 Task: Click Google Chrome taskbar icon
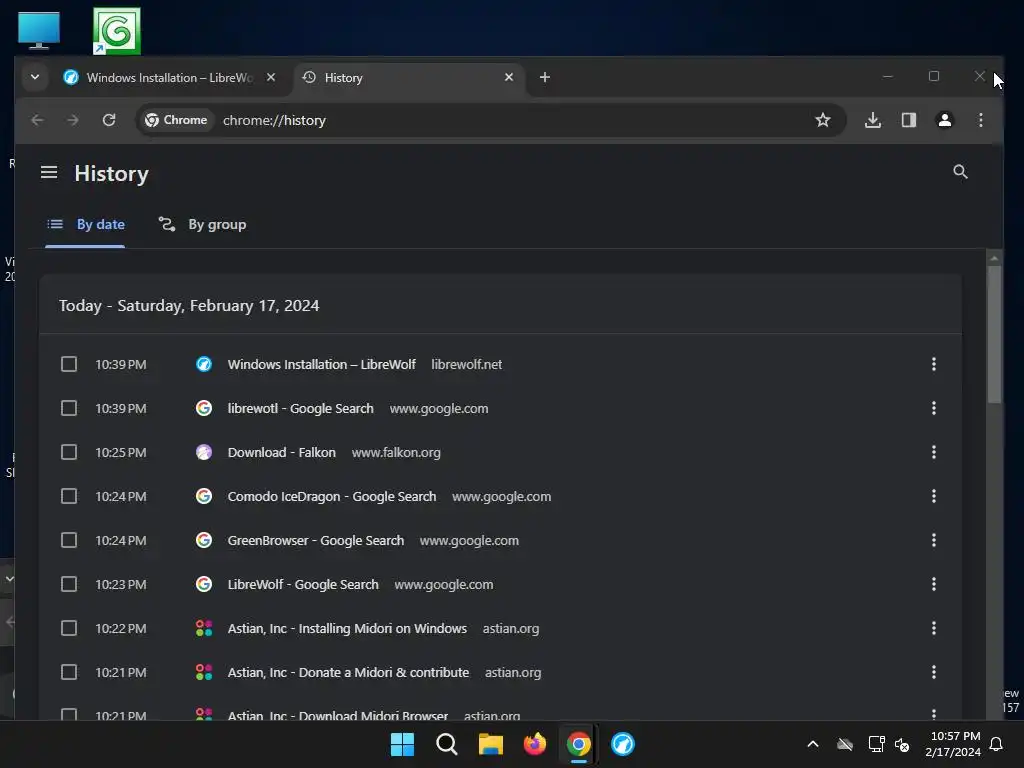click(578, 744)
